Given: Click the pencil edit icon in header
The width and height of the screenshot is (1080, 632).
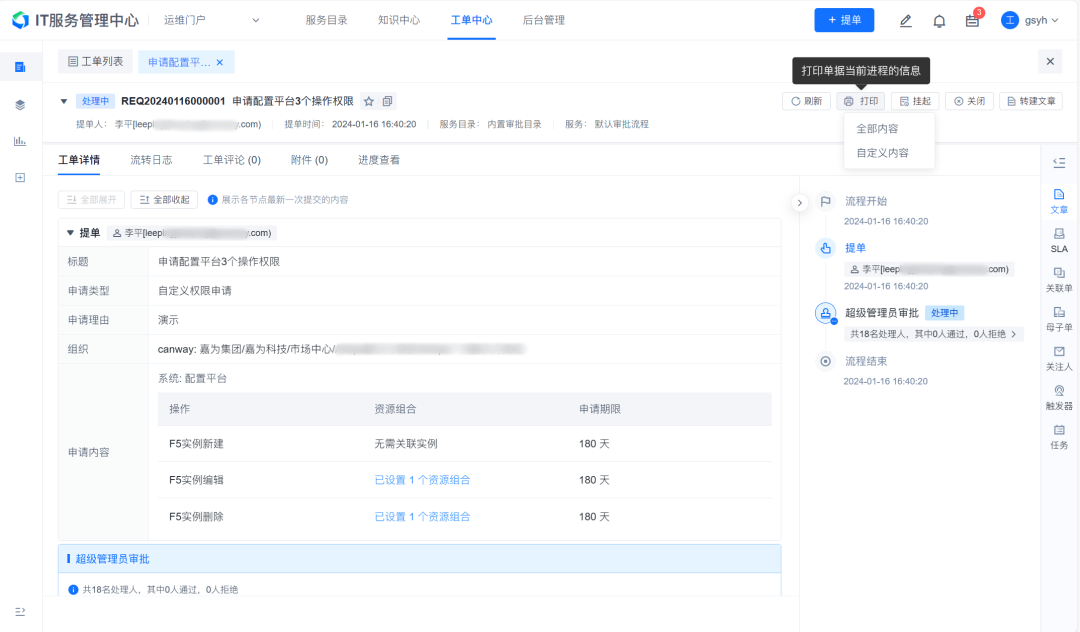Looking at the screenshot, I should (906, 21).
